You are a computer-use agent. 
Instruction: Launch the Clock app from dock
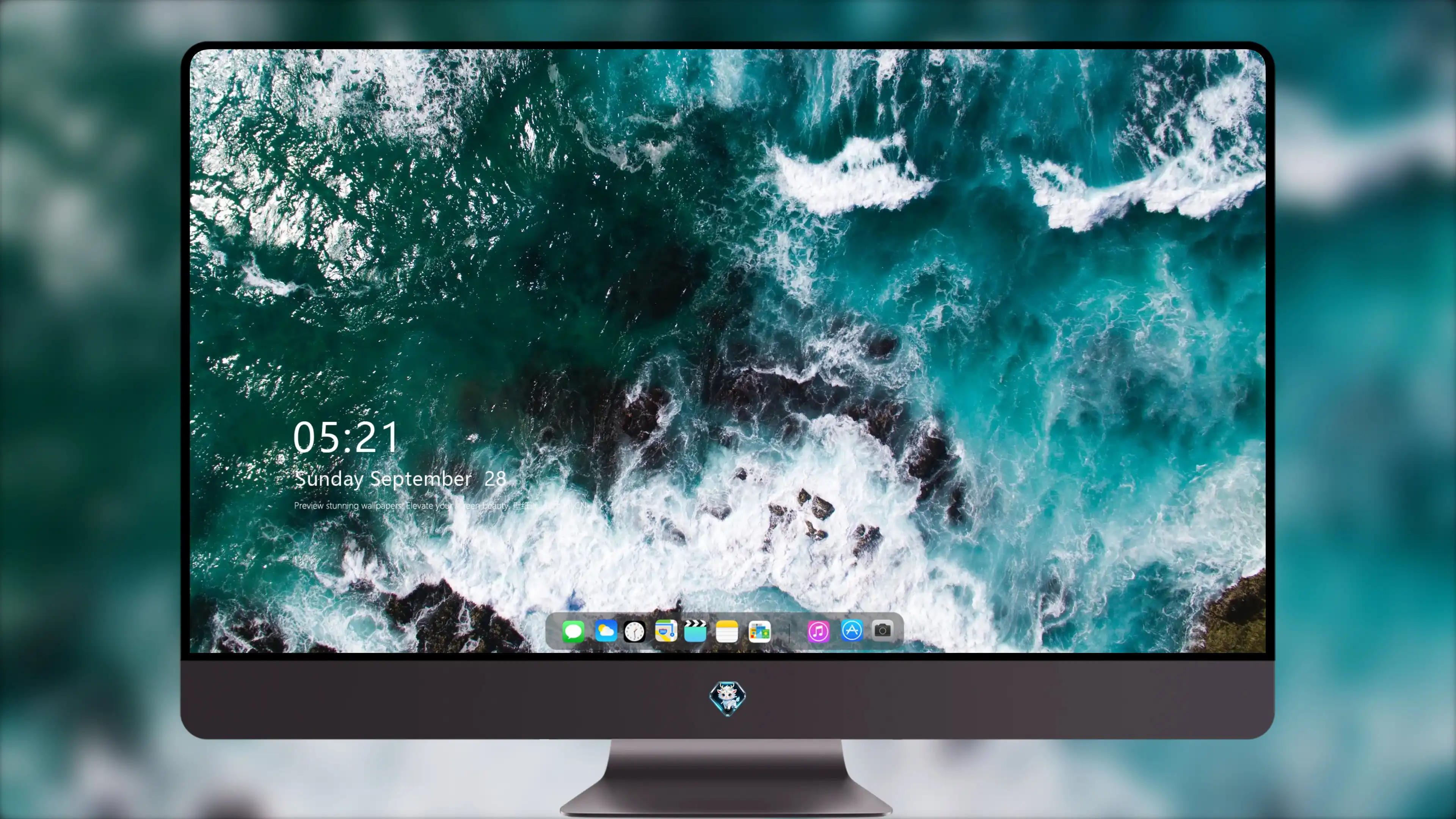[634, 631]
